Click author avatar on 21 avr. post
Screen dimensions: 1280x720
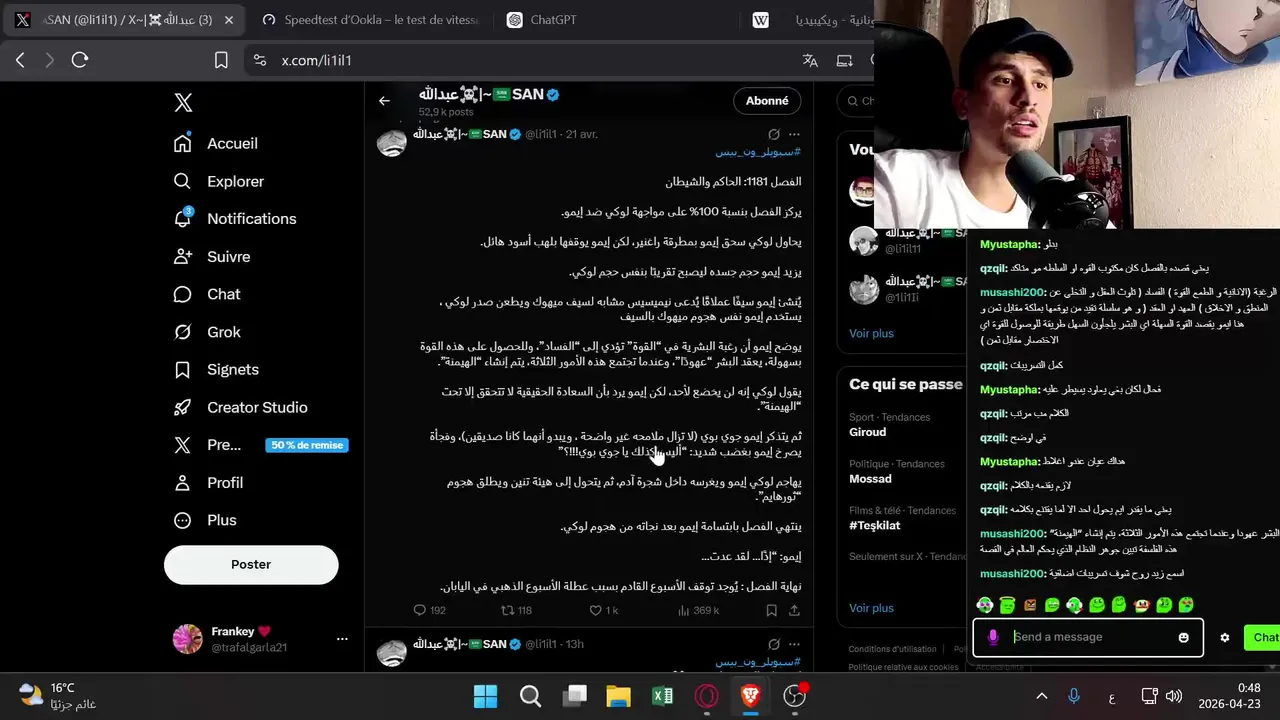[x=391, y=142]
